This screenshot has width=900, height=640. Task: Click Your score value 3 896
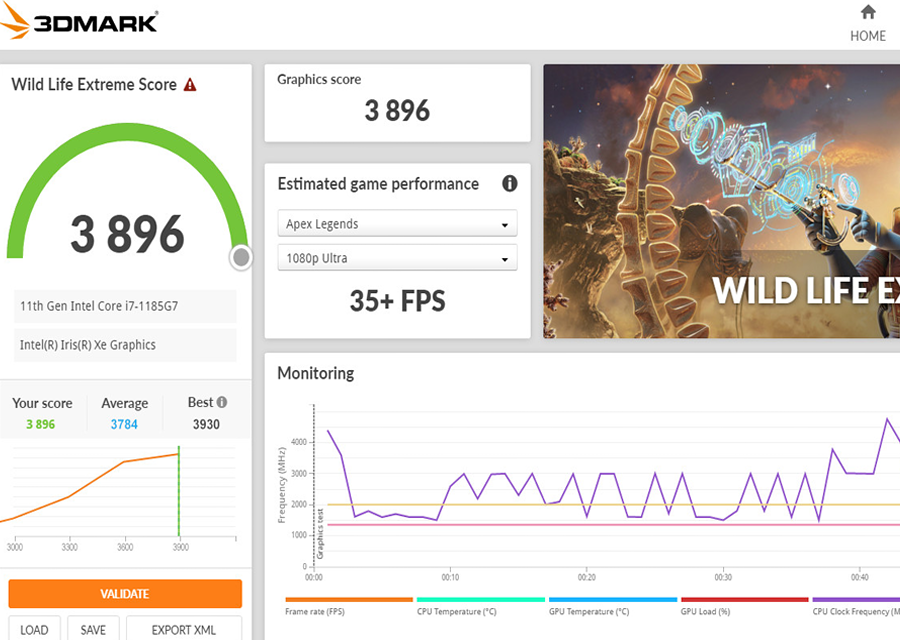[x=41, y=424]
